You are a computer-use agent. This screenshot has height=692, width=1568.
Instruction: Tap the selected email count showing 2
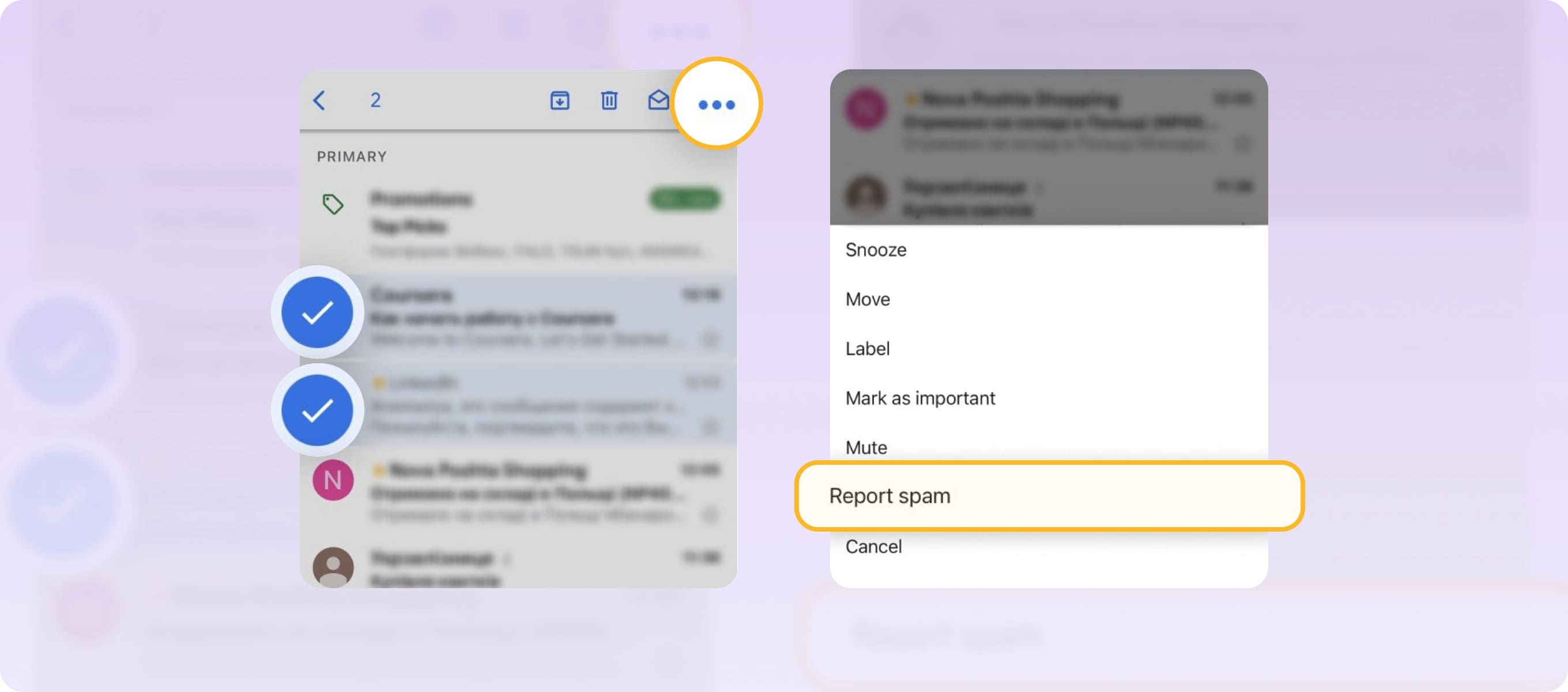click(375, 101)
